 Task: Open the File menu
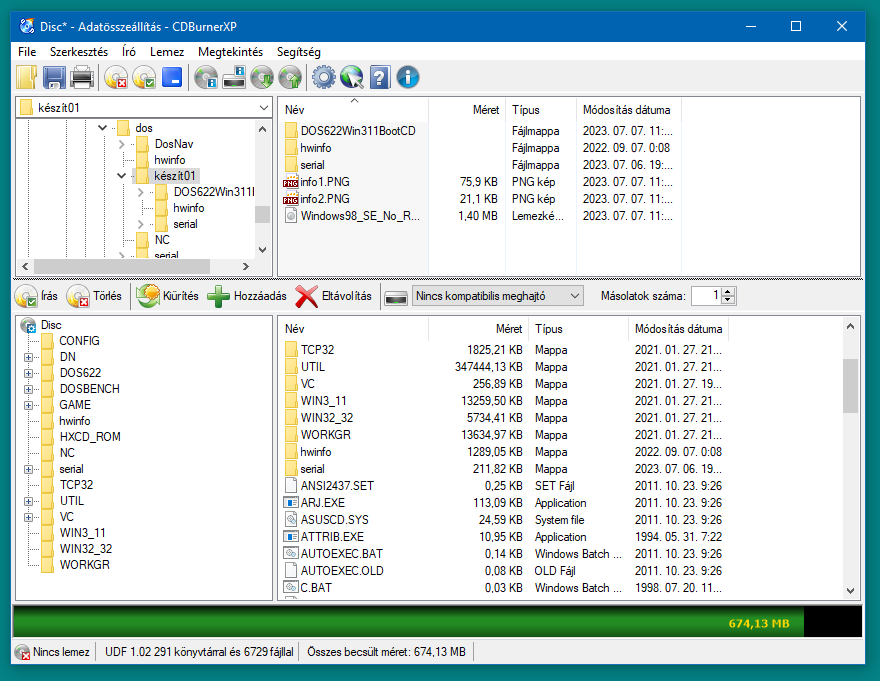[x=27, y=52]
